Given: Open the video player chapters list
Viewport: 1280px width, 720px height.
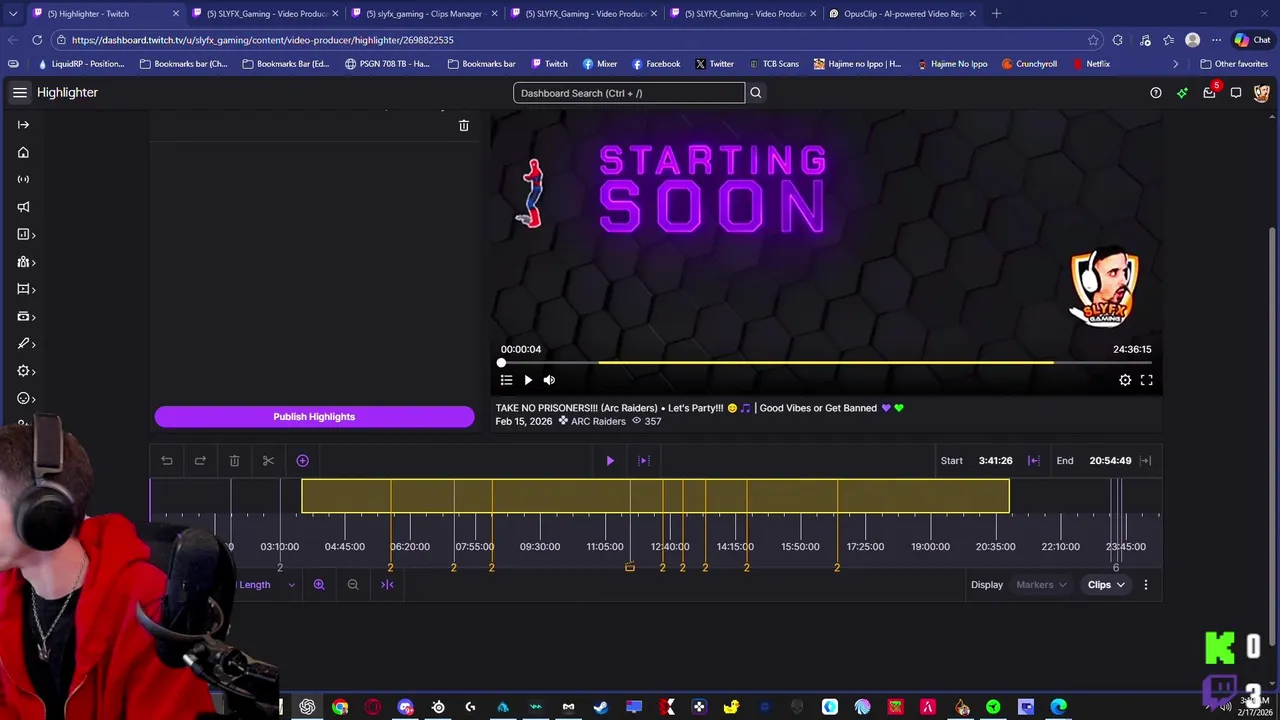Looking at the screenshot, I should (x=506, y=380).
